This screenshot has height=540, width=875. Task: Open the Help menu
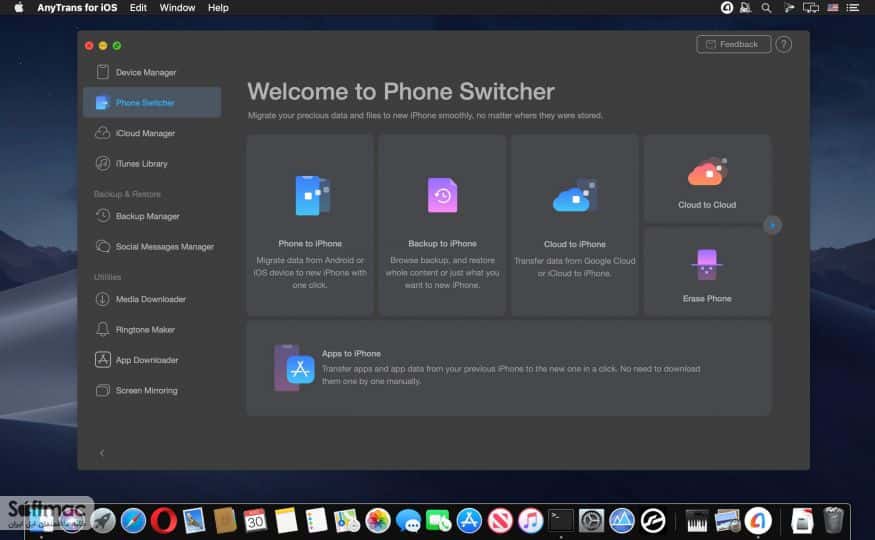pyautogui.click(x=218, y=8)
